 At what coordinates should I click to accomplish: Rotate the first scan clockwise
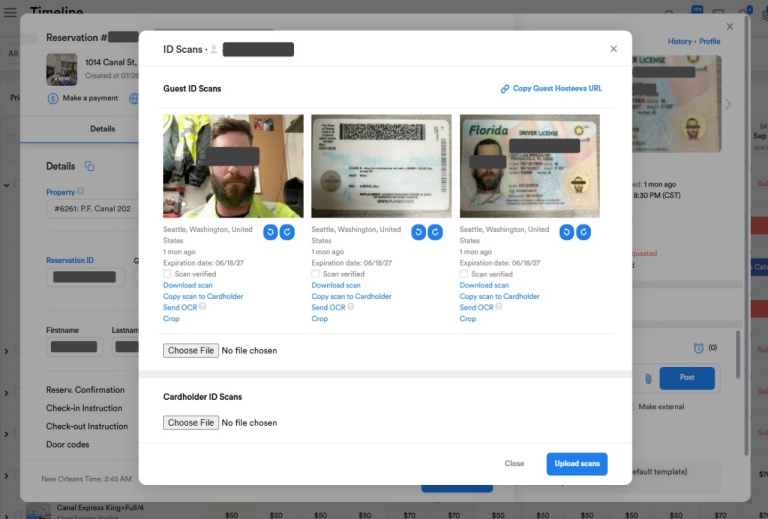click(x=287, y=232)
